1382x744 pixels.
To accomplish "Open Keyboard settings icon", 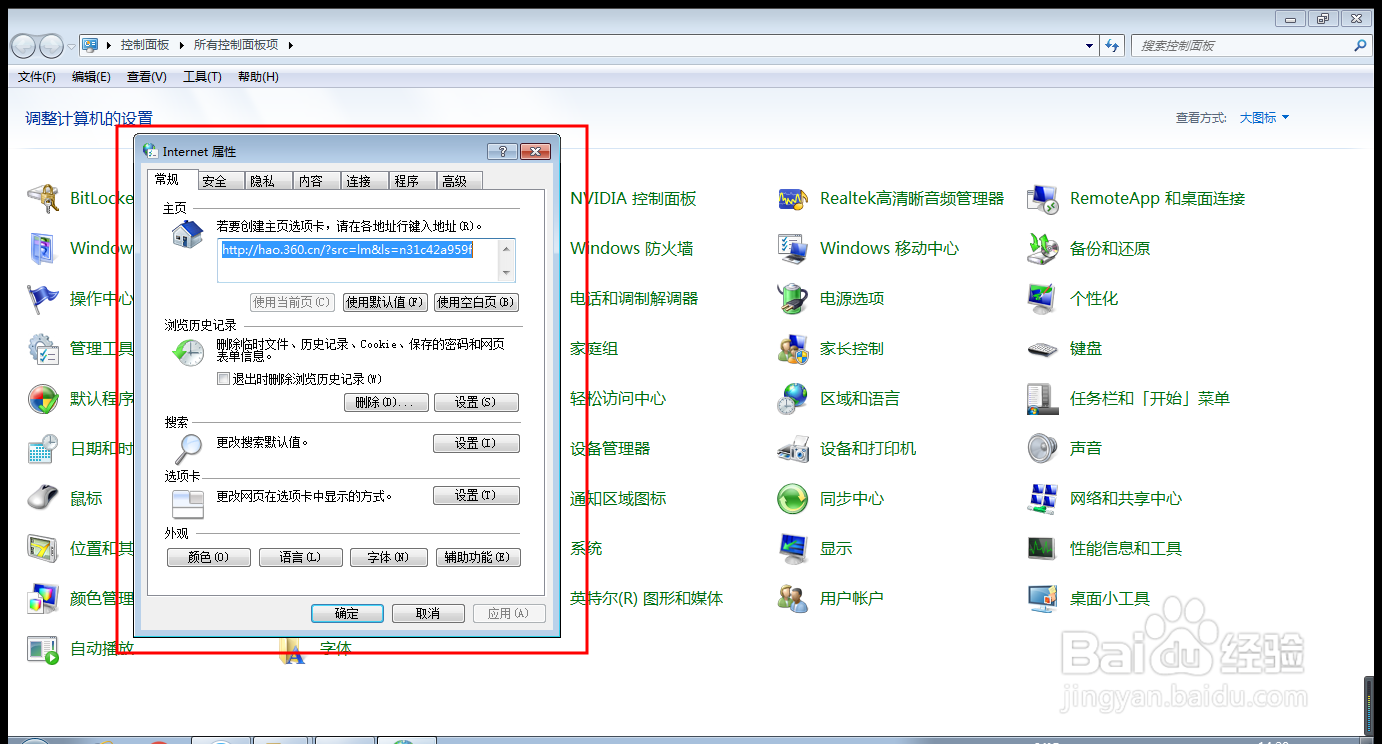I will [x=1043, y=348].
